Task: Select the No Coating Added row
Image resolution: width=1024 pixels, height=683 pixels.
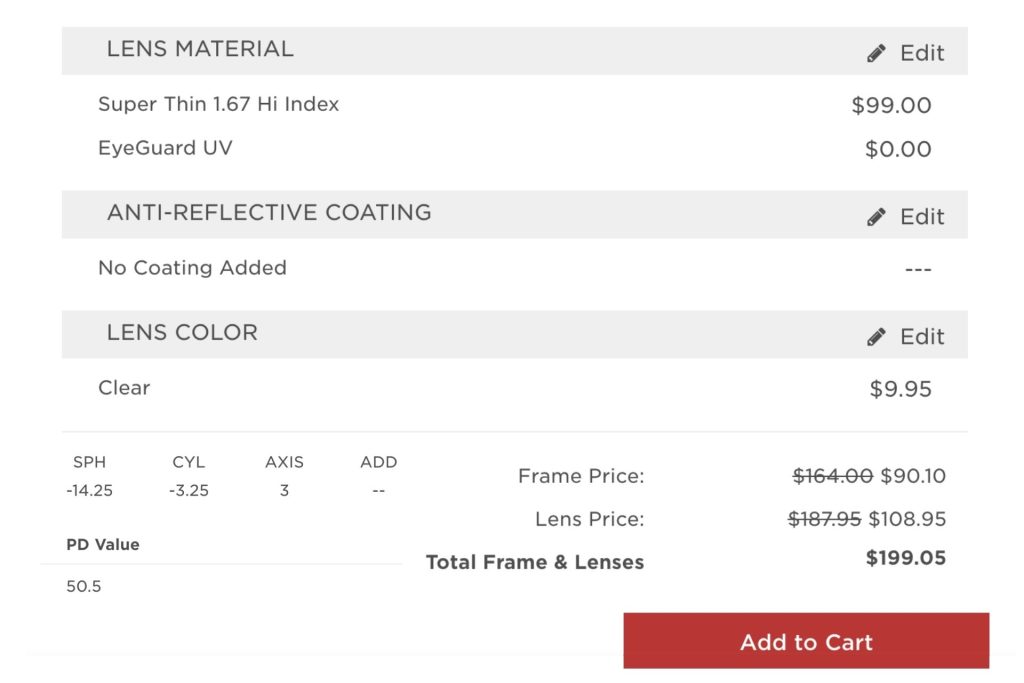Action: coord(191,268)
